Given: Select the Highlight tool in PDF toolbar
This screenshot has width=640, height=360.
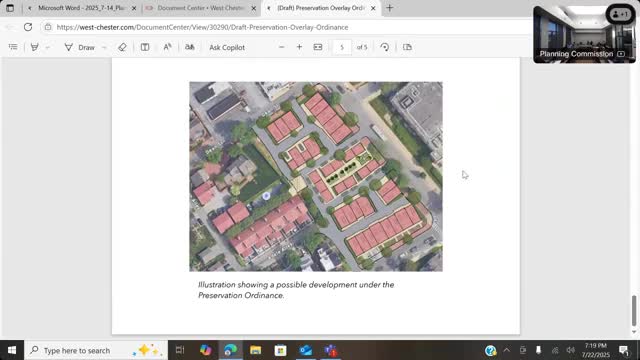Looking at the screenshot, I should (35, 47).
